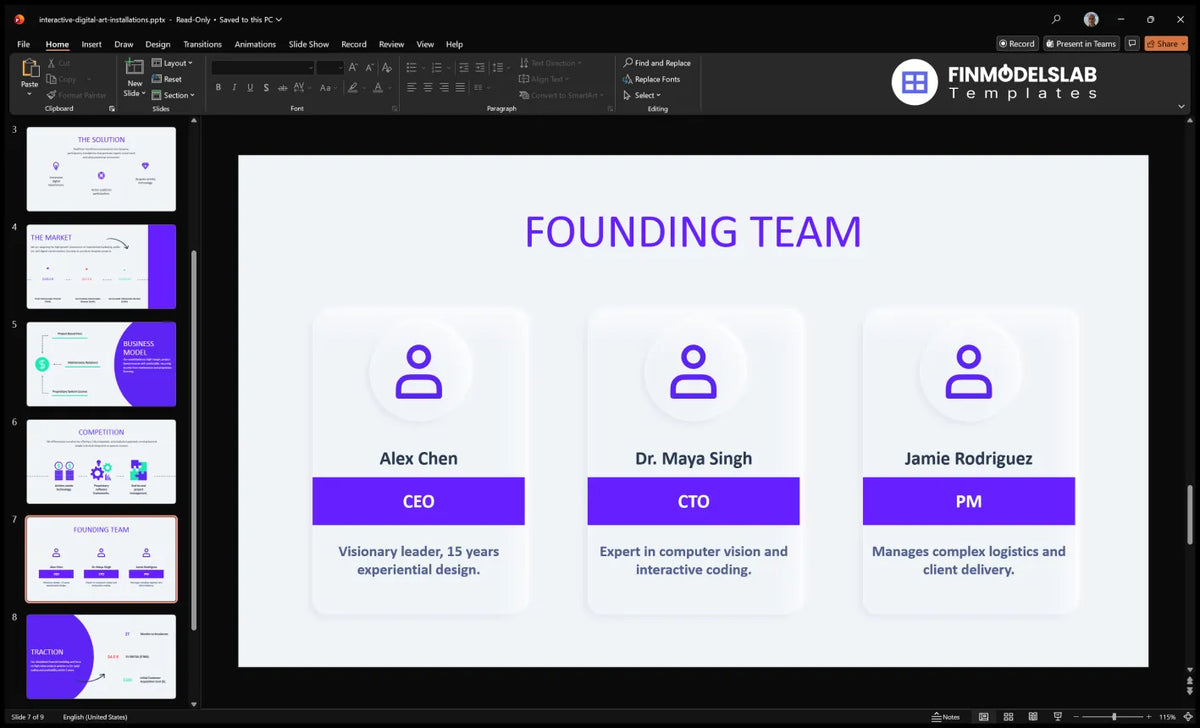Viewport: 1200px width, 728px height.
Task: Toggle Italic formatting
Action: [234, 87]
